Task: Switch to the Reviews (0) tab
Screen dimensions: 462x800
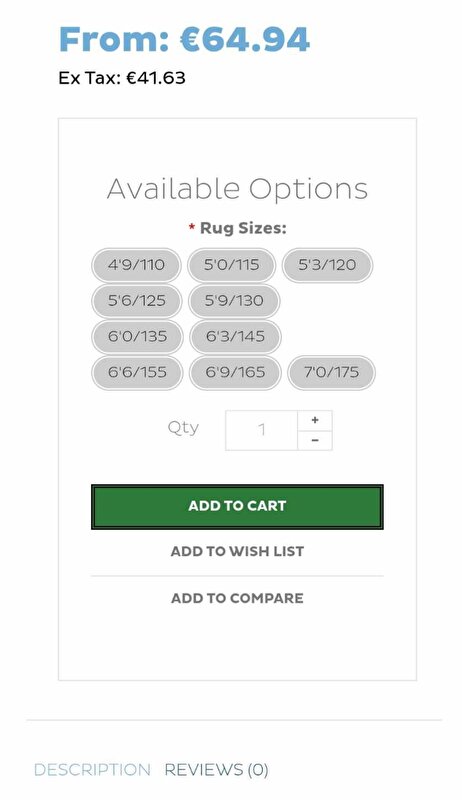Action: click(216, 769)
